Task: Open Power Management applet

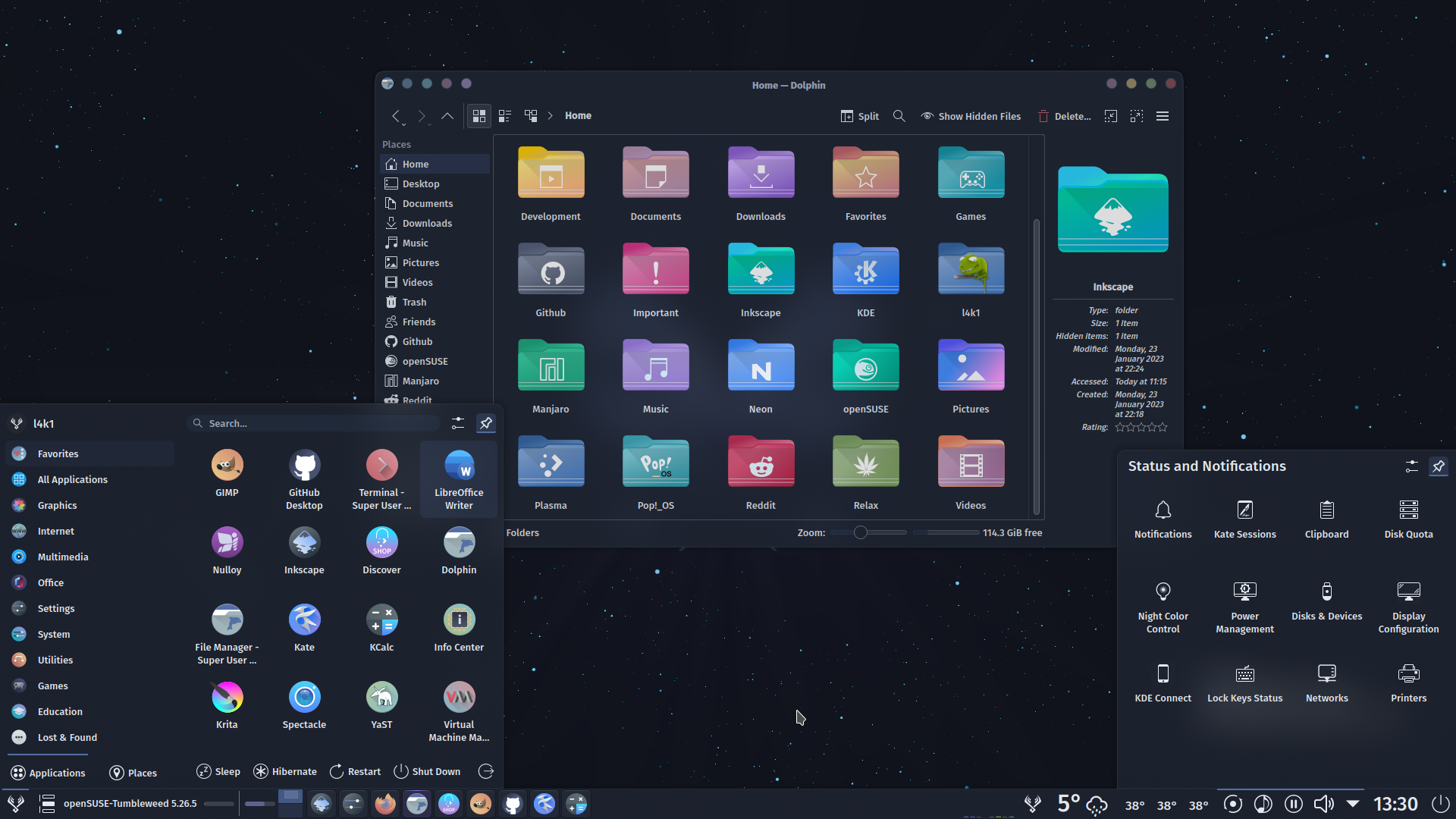Action: (x=1244, y=607)
